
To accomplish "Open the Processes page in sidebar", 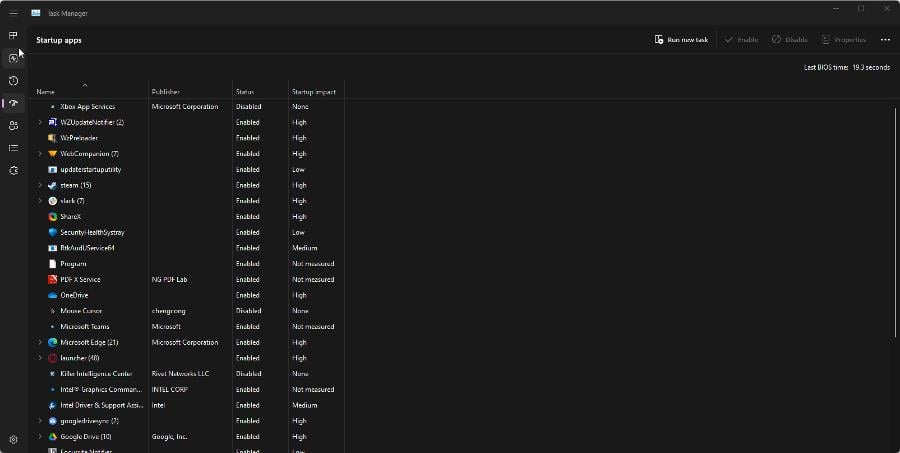I will point(13,36).
